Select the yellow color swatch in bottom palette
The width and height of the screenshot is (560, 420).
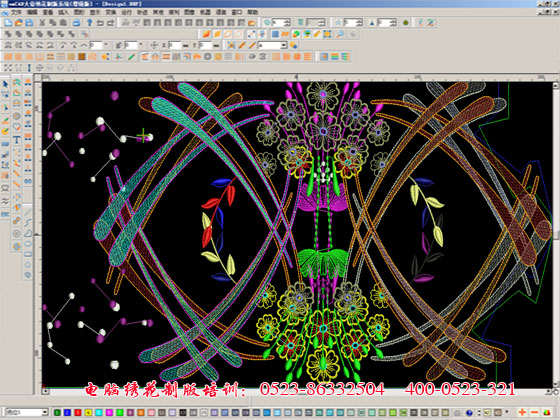coord(88,412)
